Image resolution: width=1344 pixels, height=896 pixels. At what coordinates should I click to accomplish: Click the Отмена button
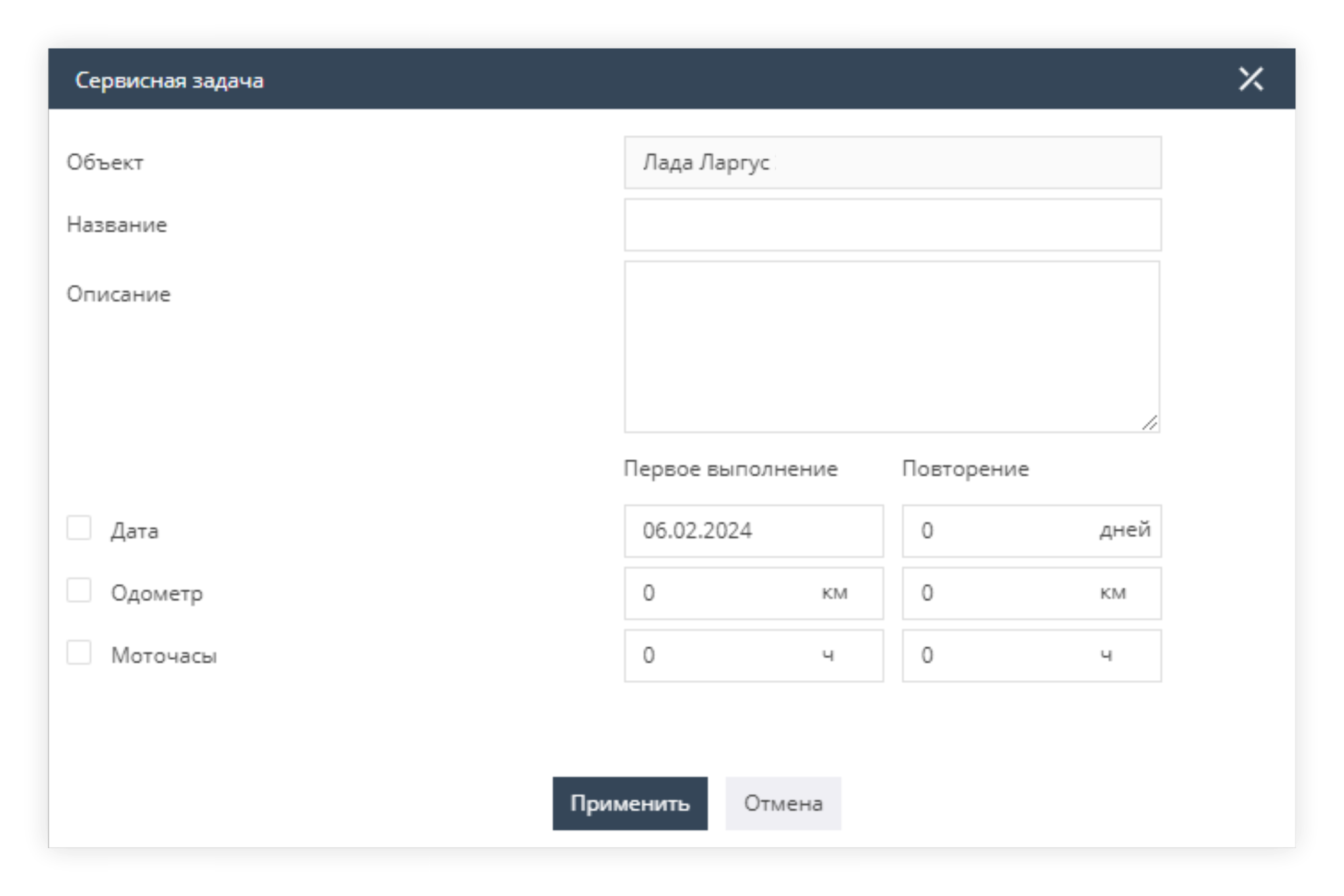tap(783, 804)
